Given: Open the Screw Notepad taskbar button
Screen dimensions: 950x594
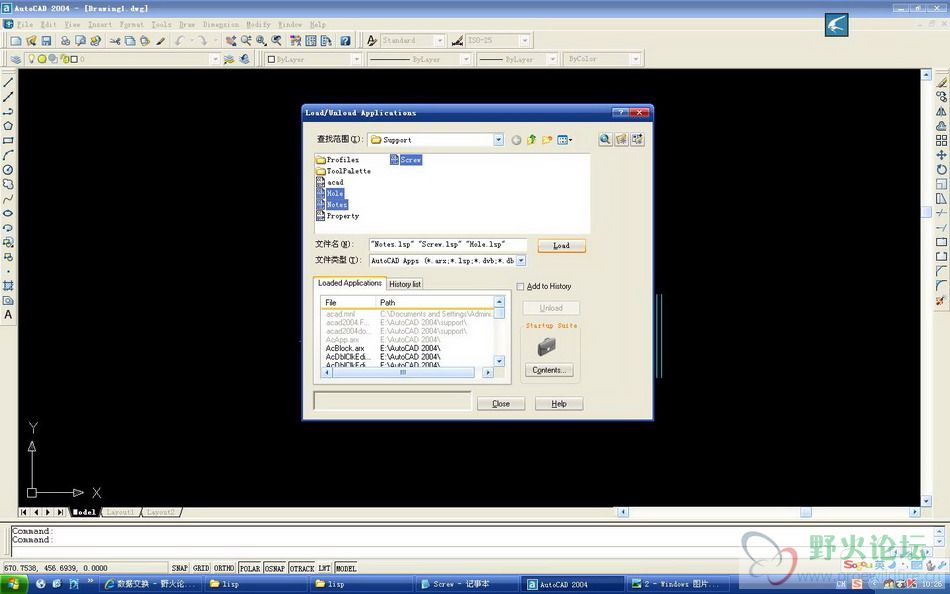Looking at the screenshot, I should (x=467, y=584).
